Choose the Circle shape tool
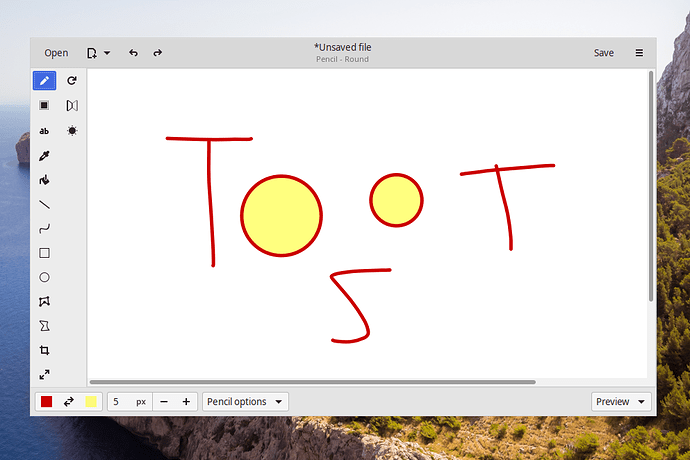This screenshot has width=690, height=460. 44,277
